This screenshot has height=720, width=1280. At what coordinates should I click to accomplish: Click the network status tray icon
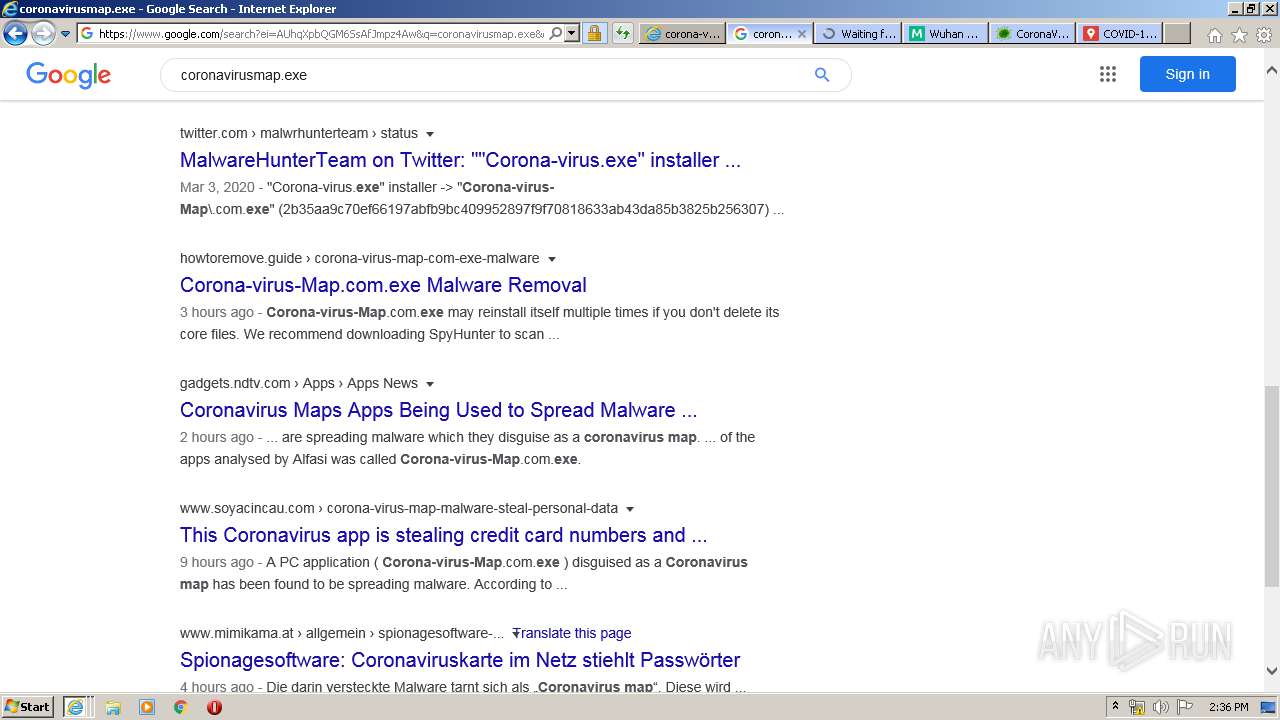[1137, 707]
